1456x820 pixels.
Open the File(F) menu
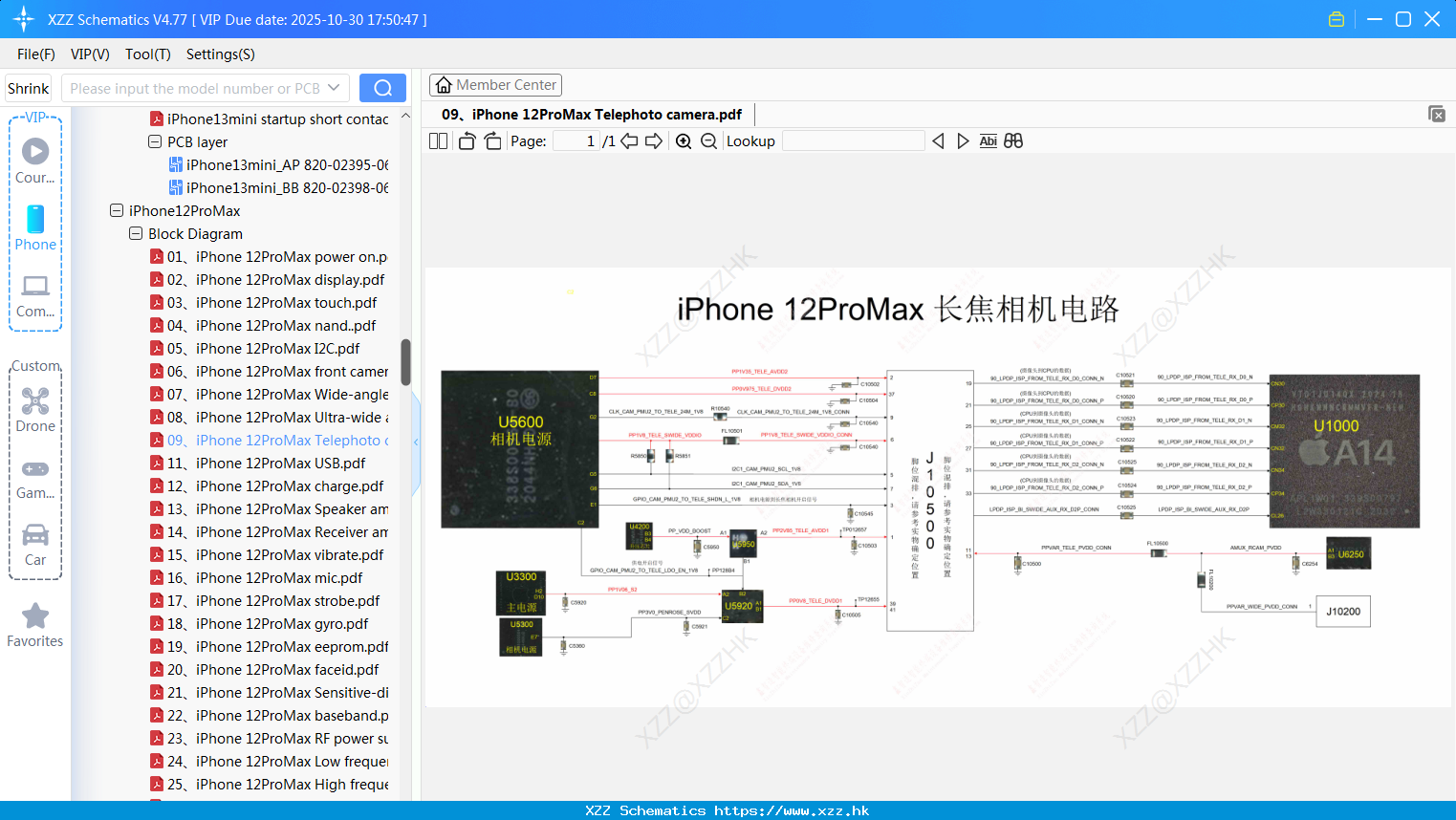pyautogui.click(x=36, y=54)
